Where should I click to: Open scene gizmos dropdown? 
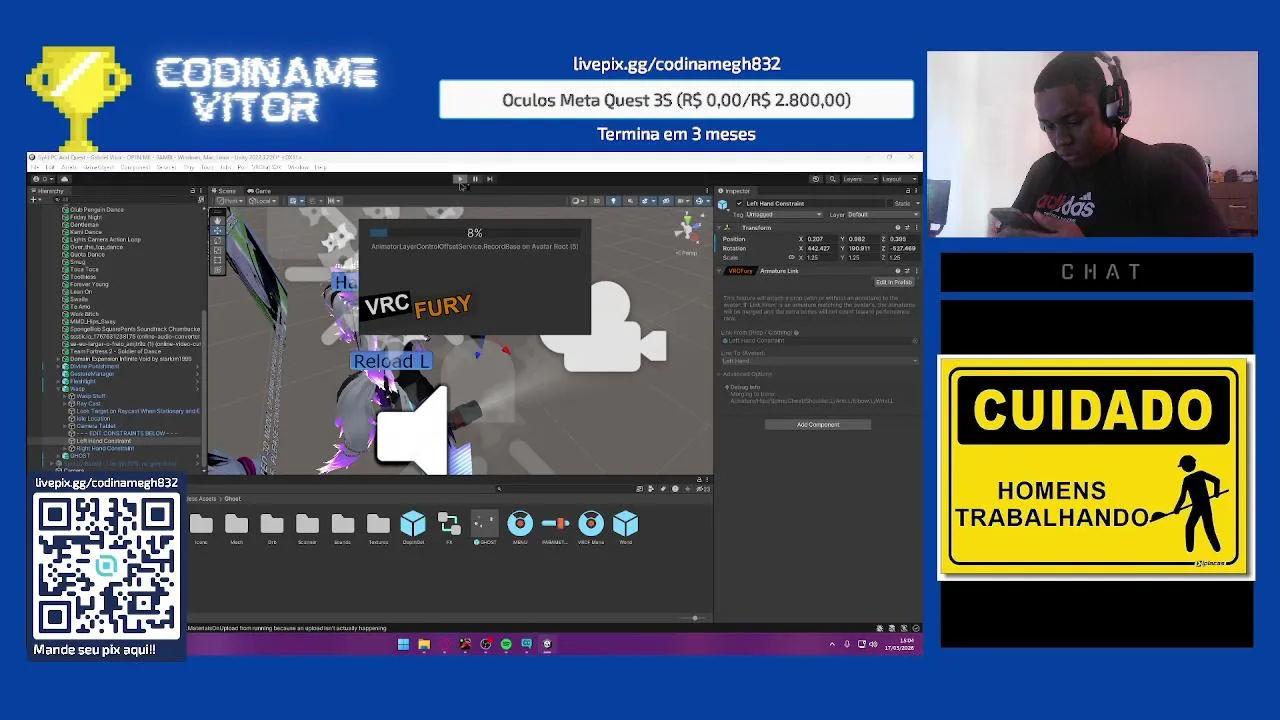(x=700, y=201)
